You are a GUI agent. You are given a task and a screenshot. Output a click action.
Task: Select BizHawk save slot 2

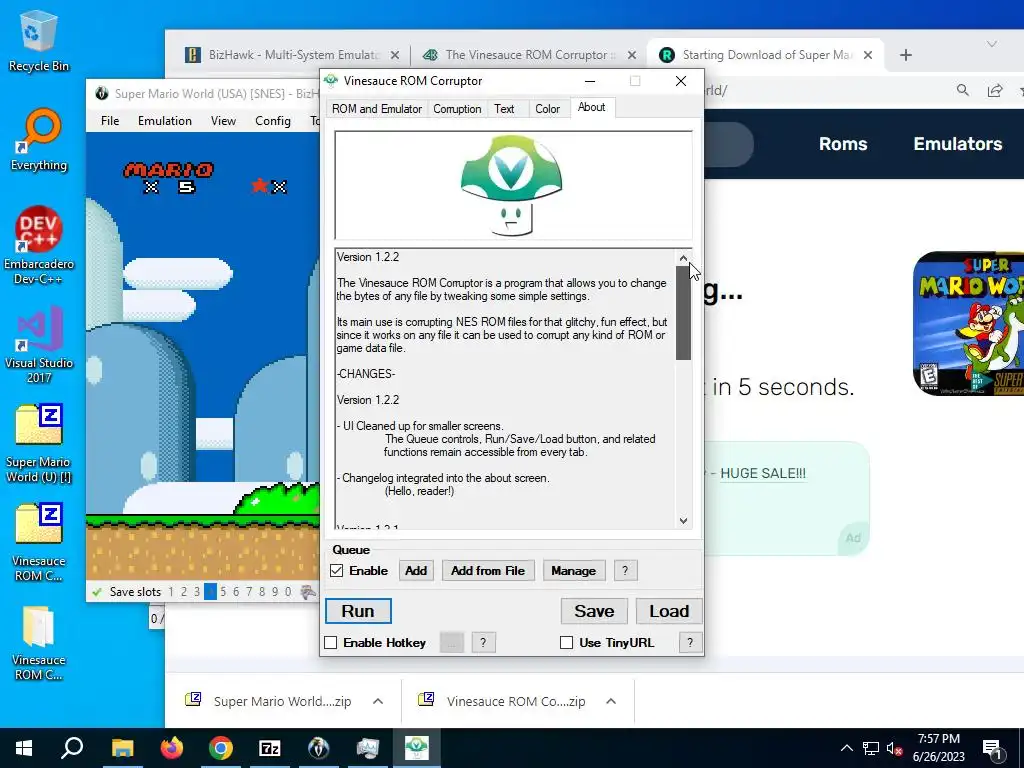pyautogui.click(x=184, y=592)
